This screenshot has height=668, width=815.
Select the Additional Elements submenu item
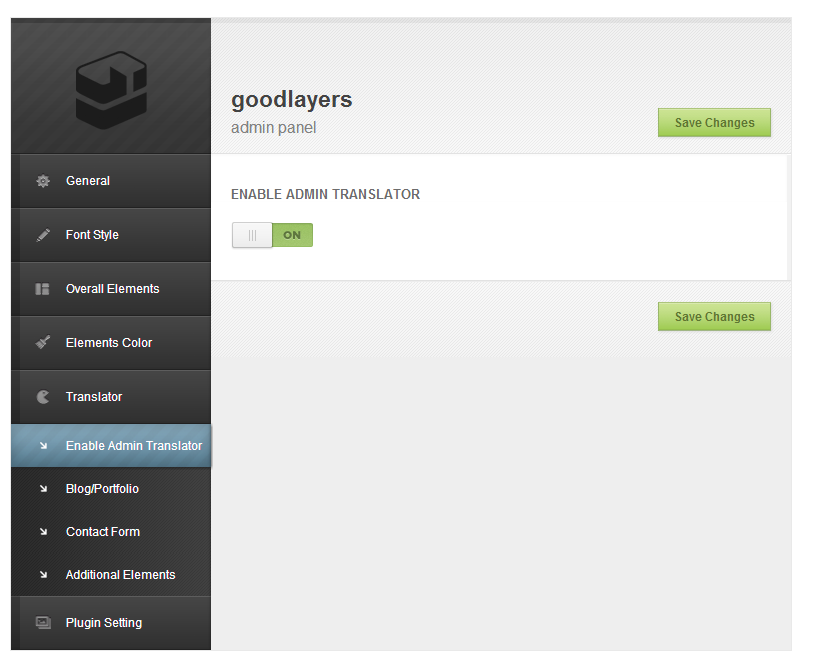coord(111,575)
